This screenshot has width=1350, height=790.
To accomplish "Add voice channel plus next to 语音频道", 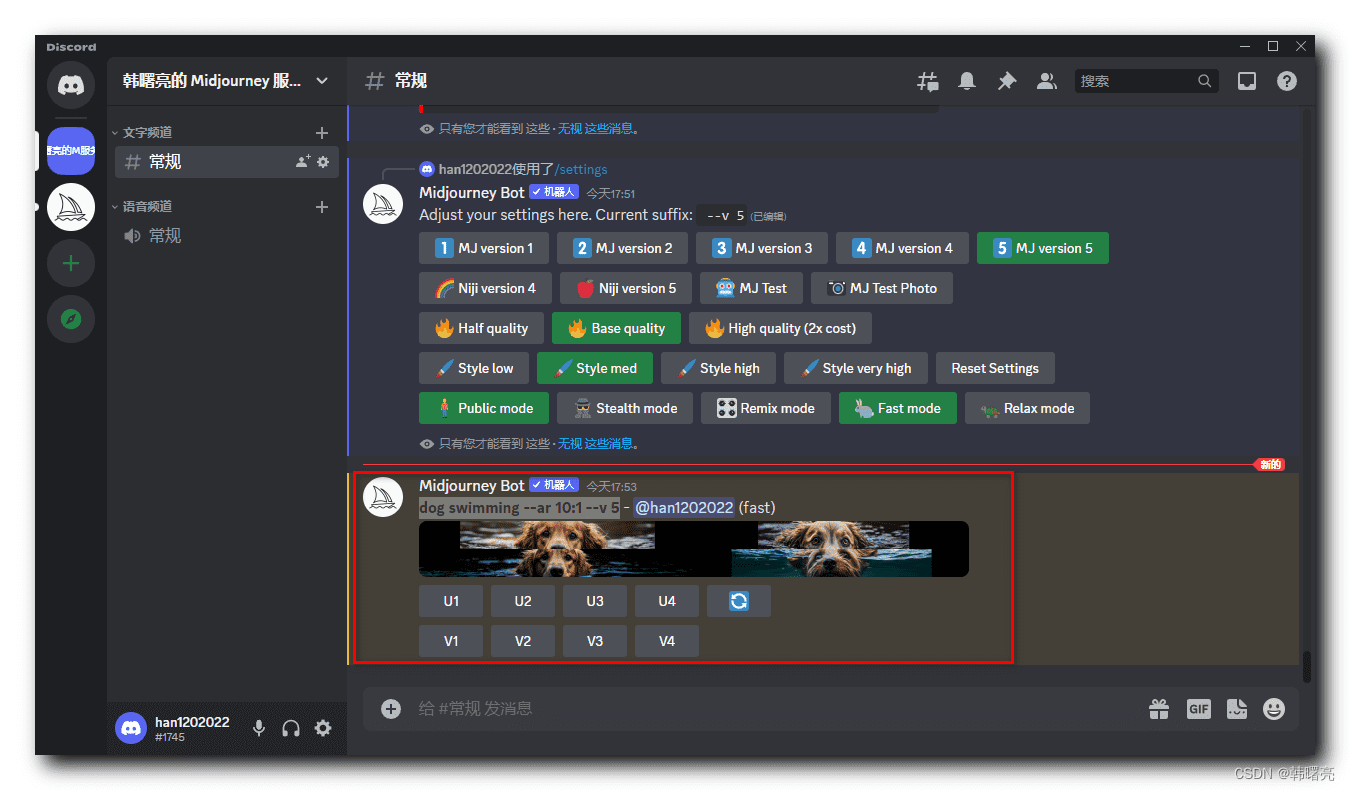I will [322, 206].
